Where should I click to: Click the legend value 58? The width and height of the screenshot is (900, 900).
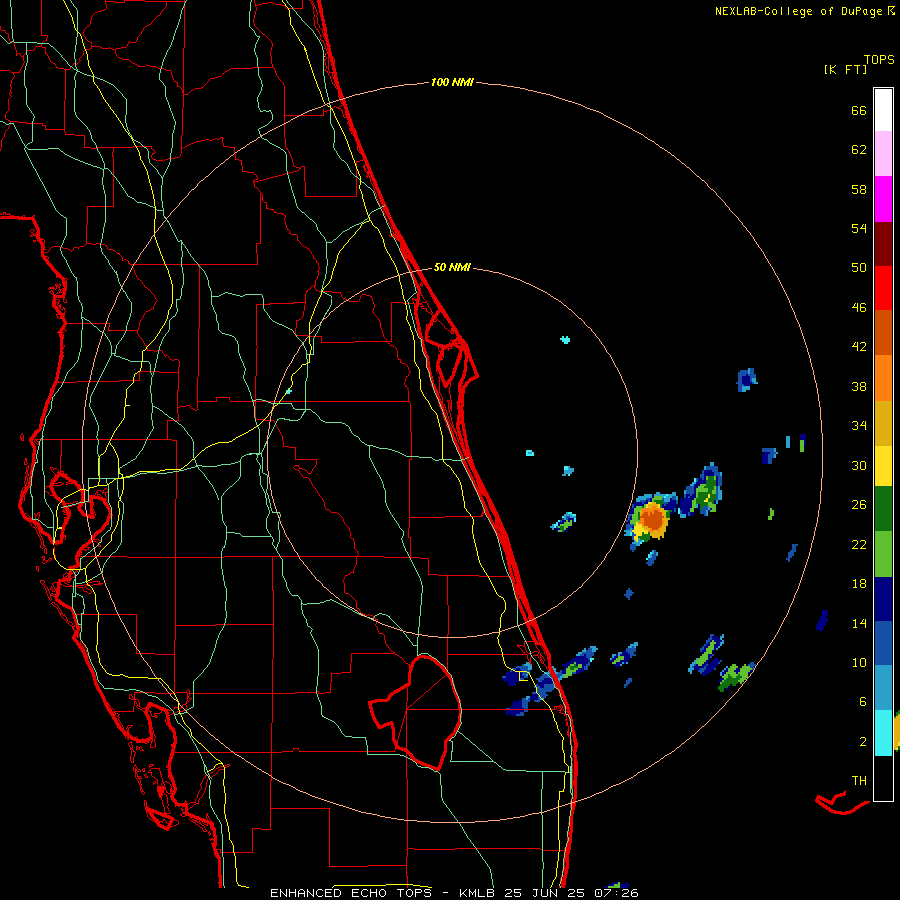coord(859,189)
